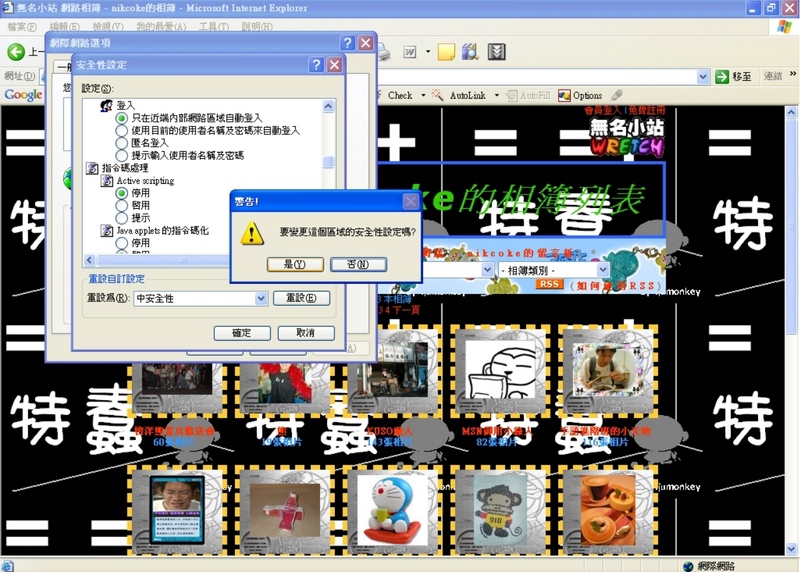Select 只在近端內部網路區域自動登入 radio option
The height and width of the screenshot is (572, 800).
[121, 118]
